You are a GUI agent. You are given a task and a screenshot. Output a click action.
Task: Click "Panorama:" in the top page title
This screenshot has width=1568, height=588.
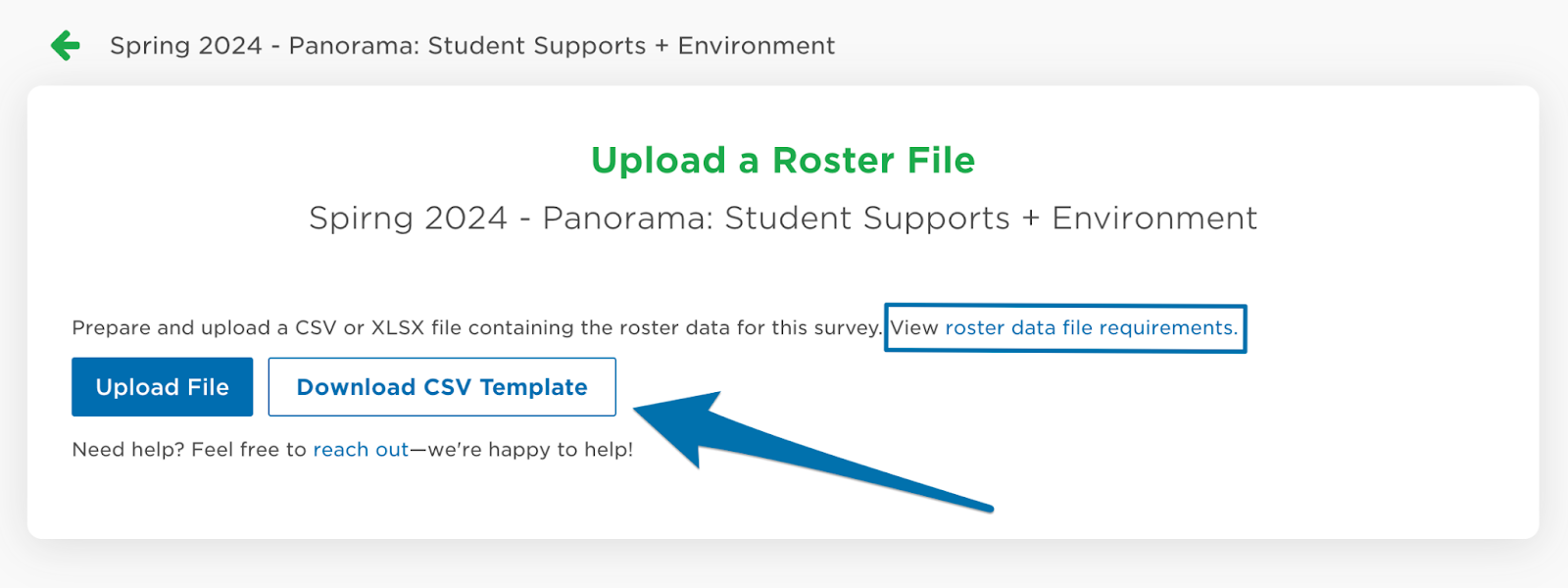(353, 46)
